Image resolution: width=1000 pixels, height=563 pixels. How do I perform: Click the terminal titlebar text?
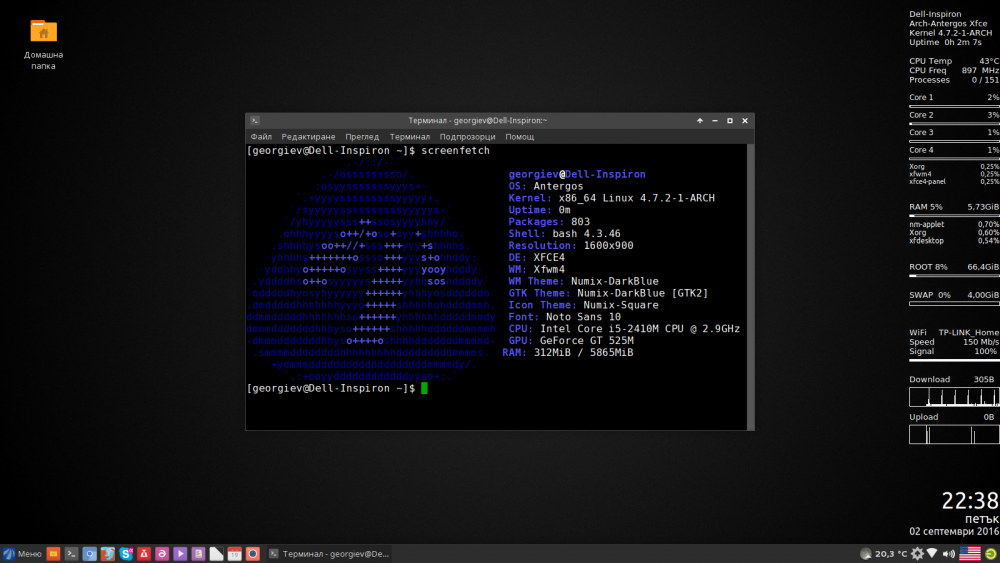pos(478,121)
